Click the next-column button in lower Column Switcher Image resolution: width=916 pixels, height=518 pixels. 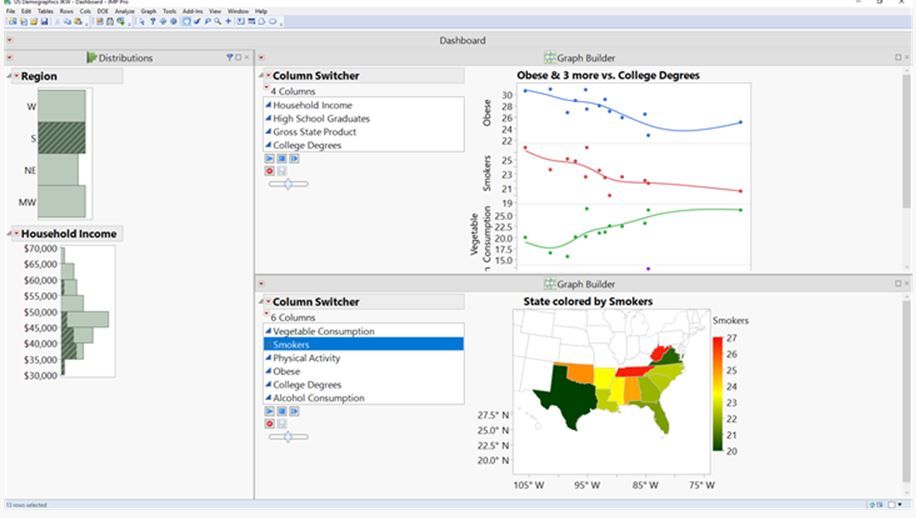293,411
